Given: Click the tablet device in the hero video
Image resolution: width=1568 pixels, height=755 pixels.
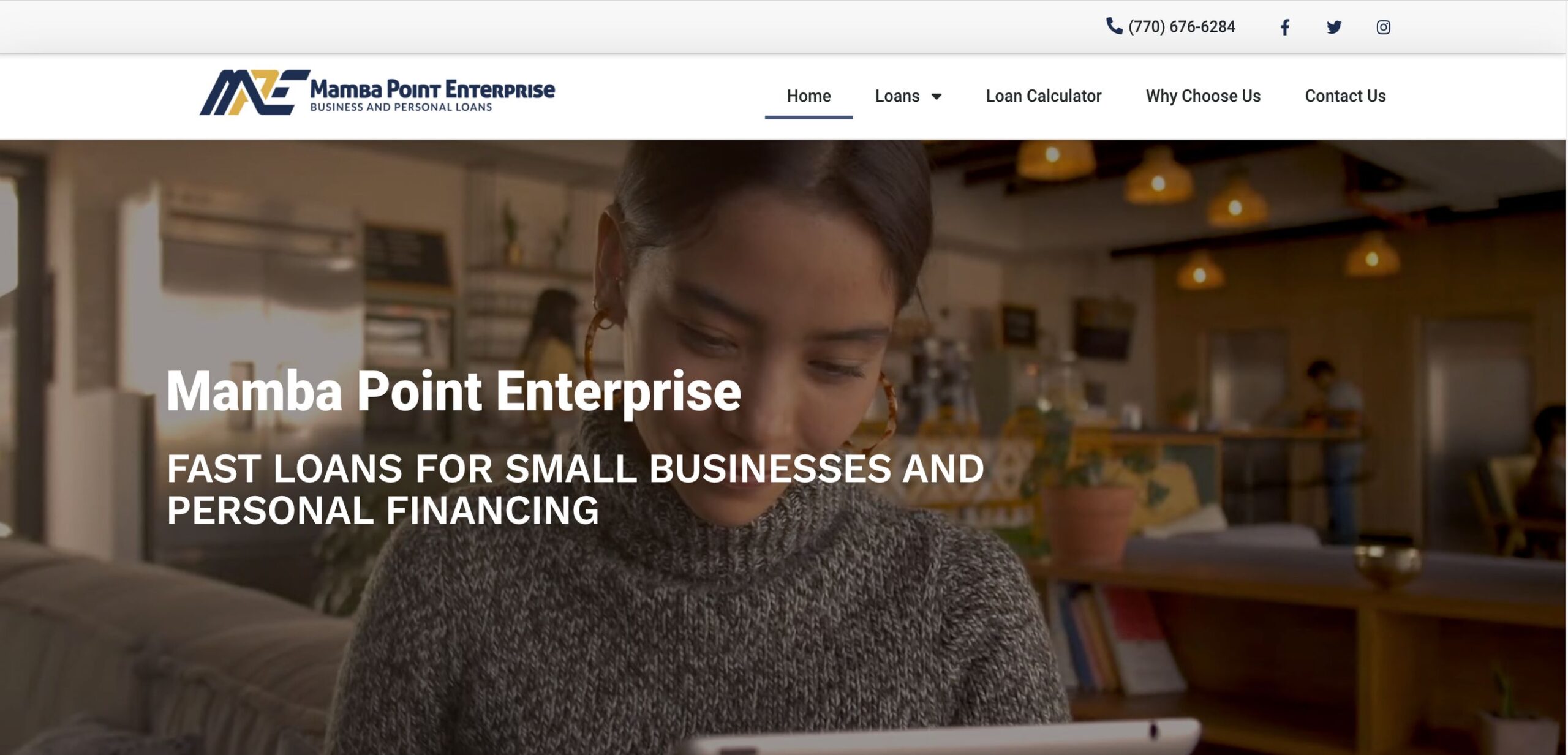Looking at the screenshot, I should click(x=943, y=738).
